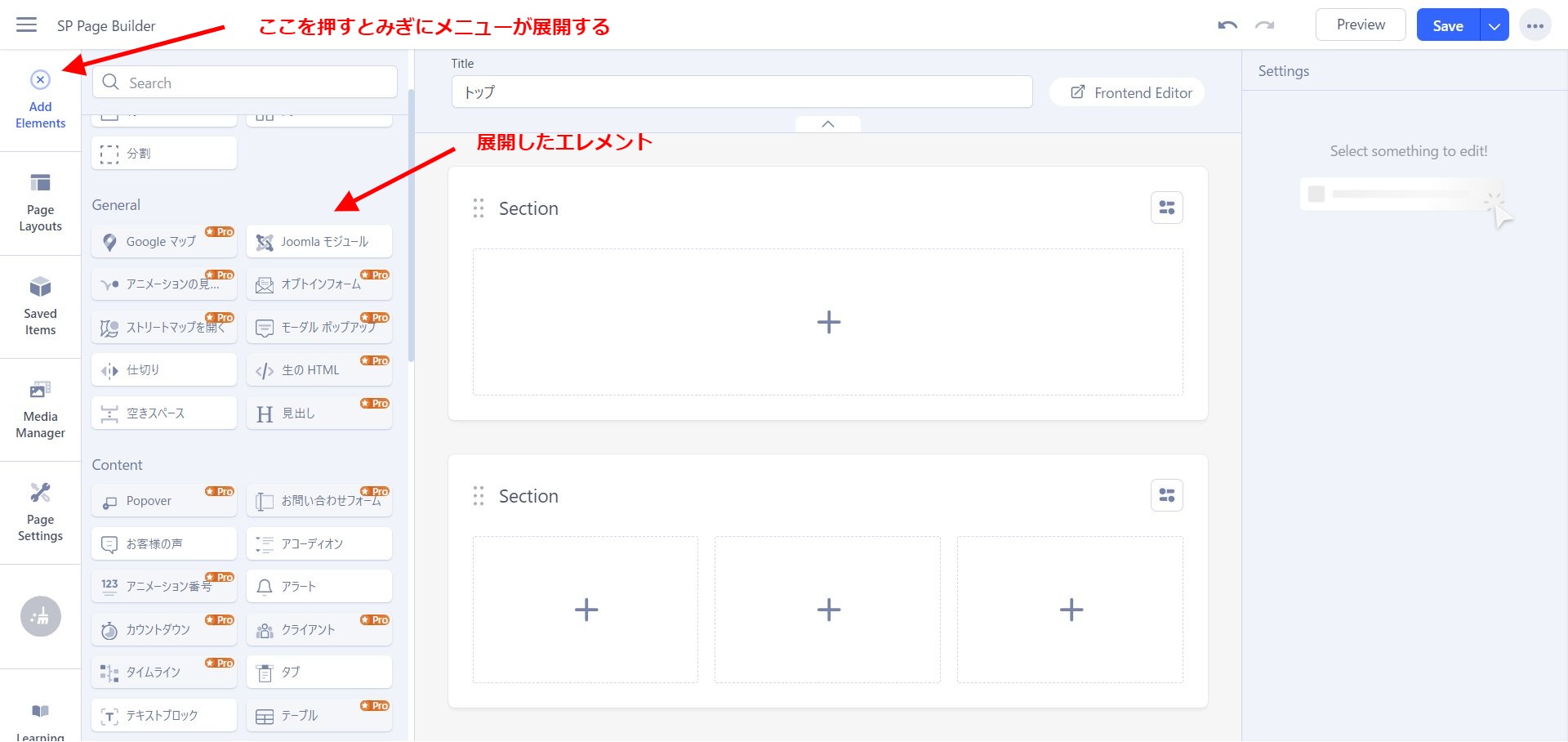Click the redo arrow icon
Viewport: 1568px width, 742px height.
pos(1264,25)
